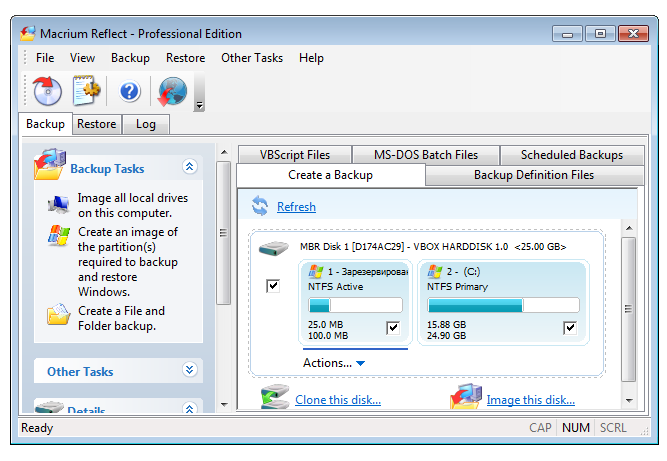
Task: Open the Help menu
Action: point(311,58)
